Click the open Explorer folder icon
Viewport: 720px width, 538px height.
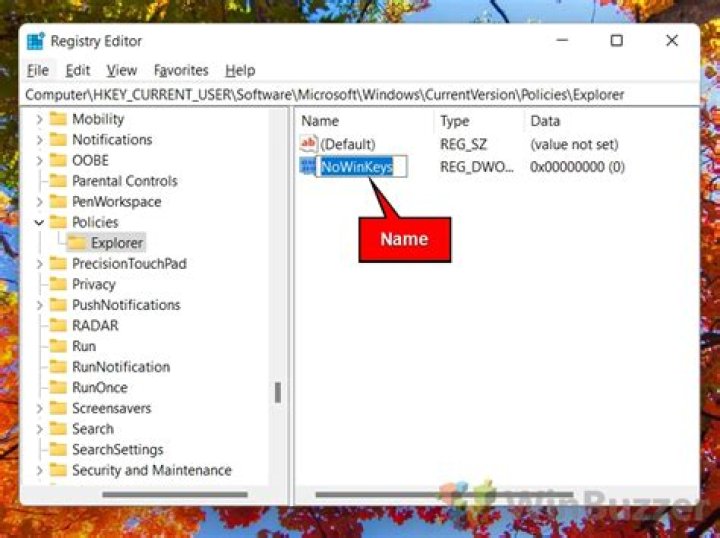coord(77,243)
